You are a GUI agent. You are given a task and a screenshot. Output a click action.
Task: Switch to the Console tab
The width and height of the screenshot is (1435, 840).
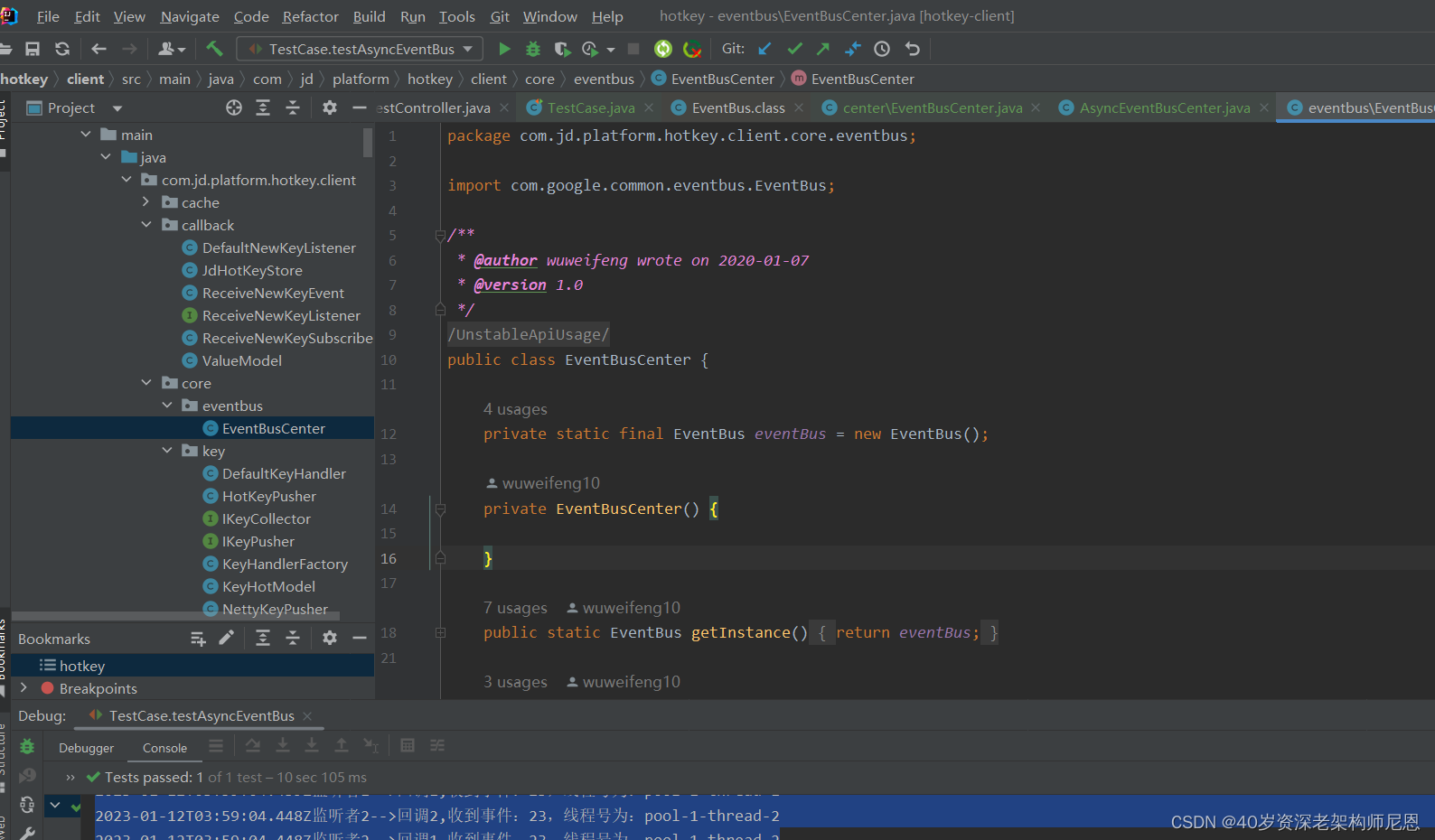coord(164,748)
